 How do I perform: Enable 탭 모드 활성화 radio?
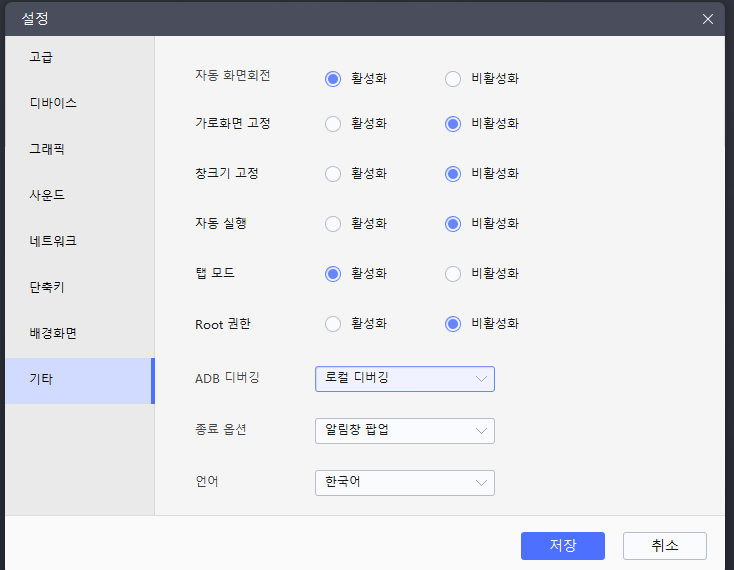(x=333, y=274)
